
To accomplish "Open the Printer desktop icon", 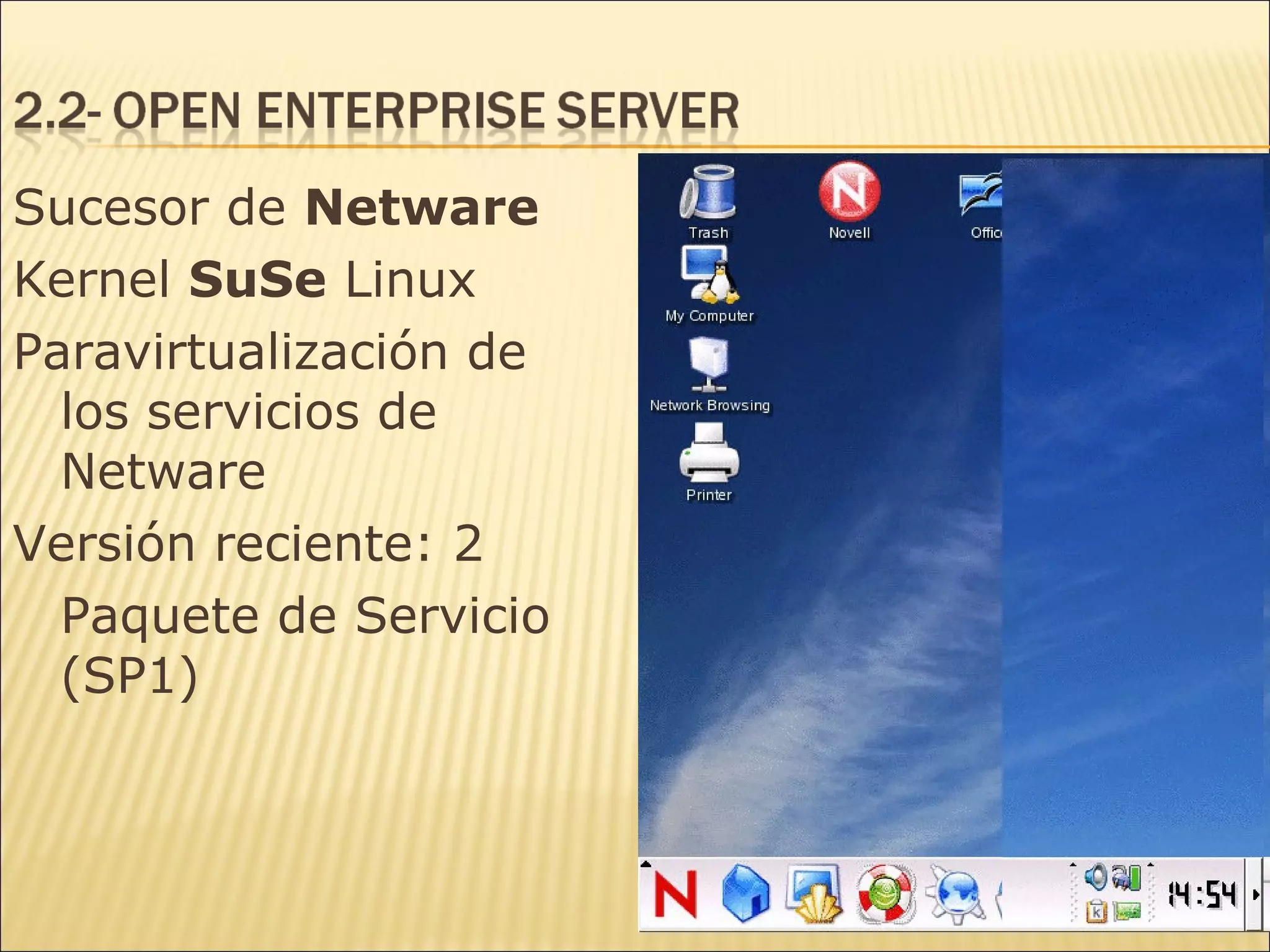I will [x=709, y=462].
